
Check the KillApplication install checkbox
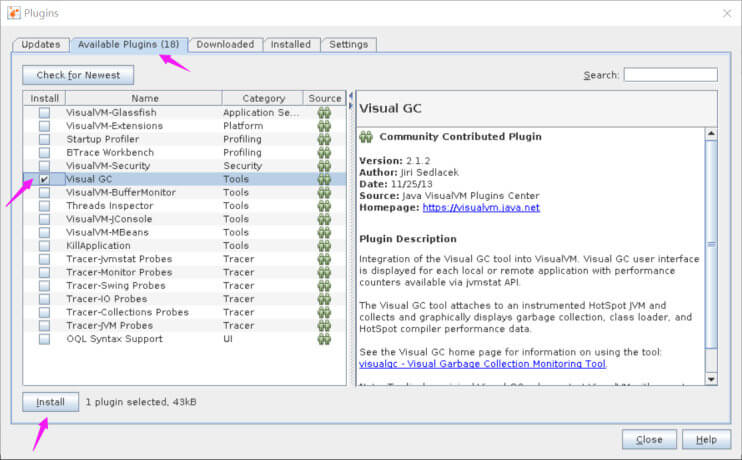(44, 246)
